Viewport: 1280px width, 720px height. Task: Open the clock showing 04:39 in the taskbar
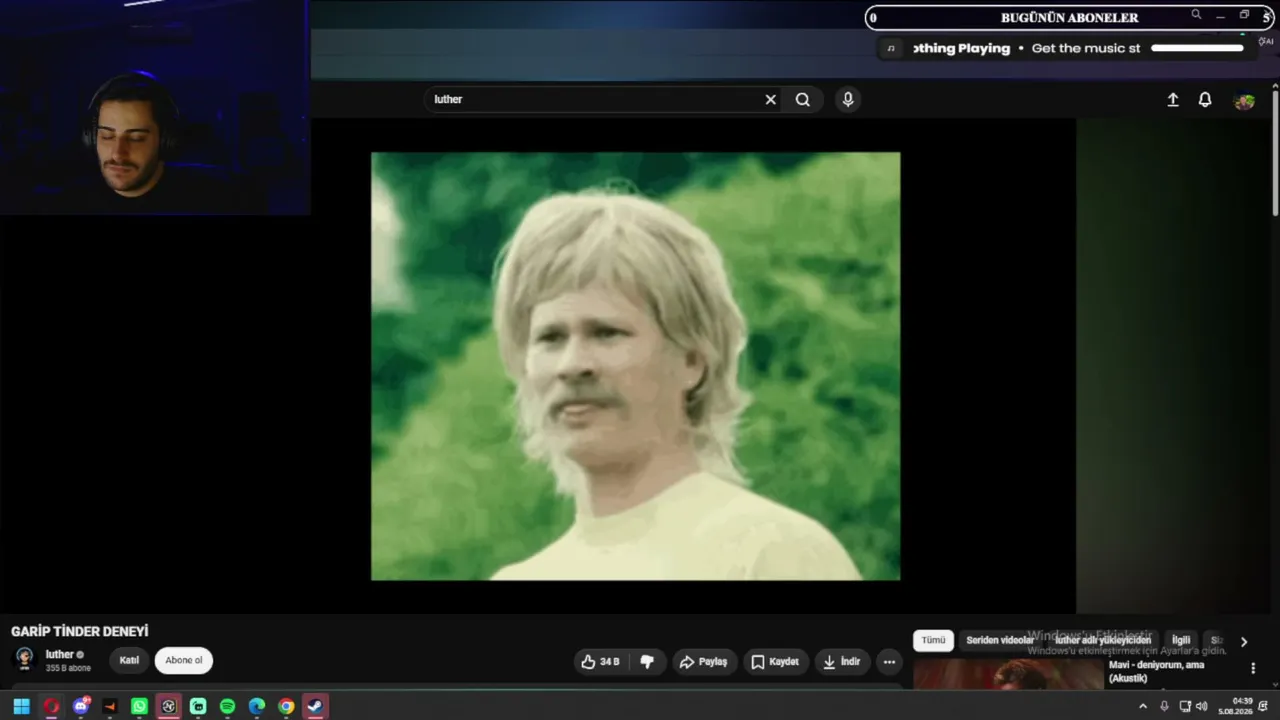[x=1235, y=706]
